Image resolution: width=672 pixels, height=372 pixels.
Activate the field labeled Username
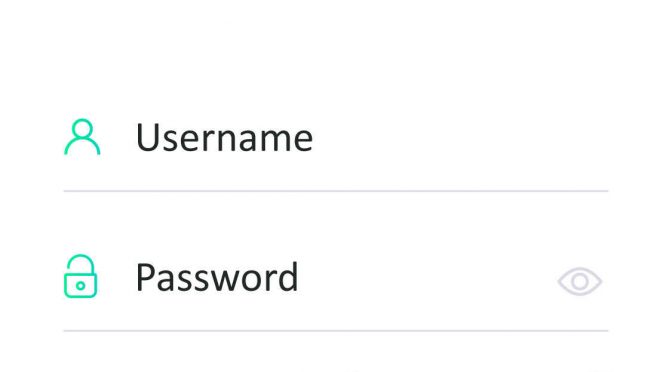(336, 138)
